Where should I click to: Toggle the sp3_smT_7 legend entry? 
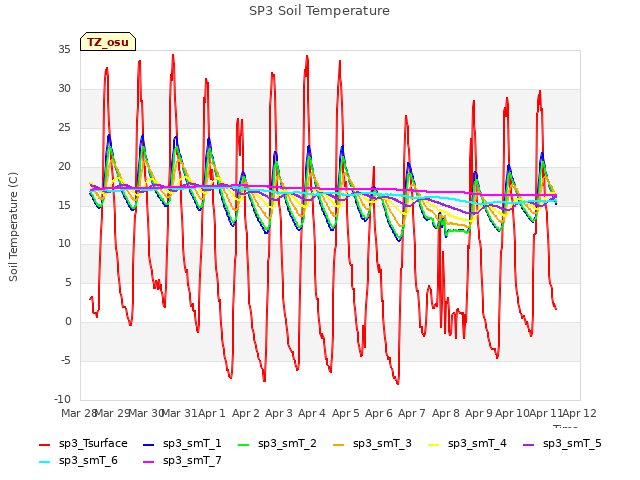tap(182, 461)
